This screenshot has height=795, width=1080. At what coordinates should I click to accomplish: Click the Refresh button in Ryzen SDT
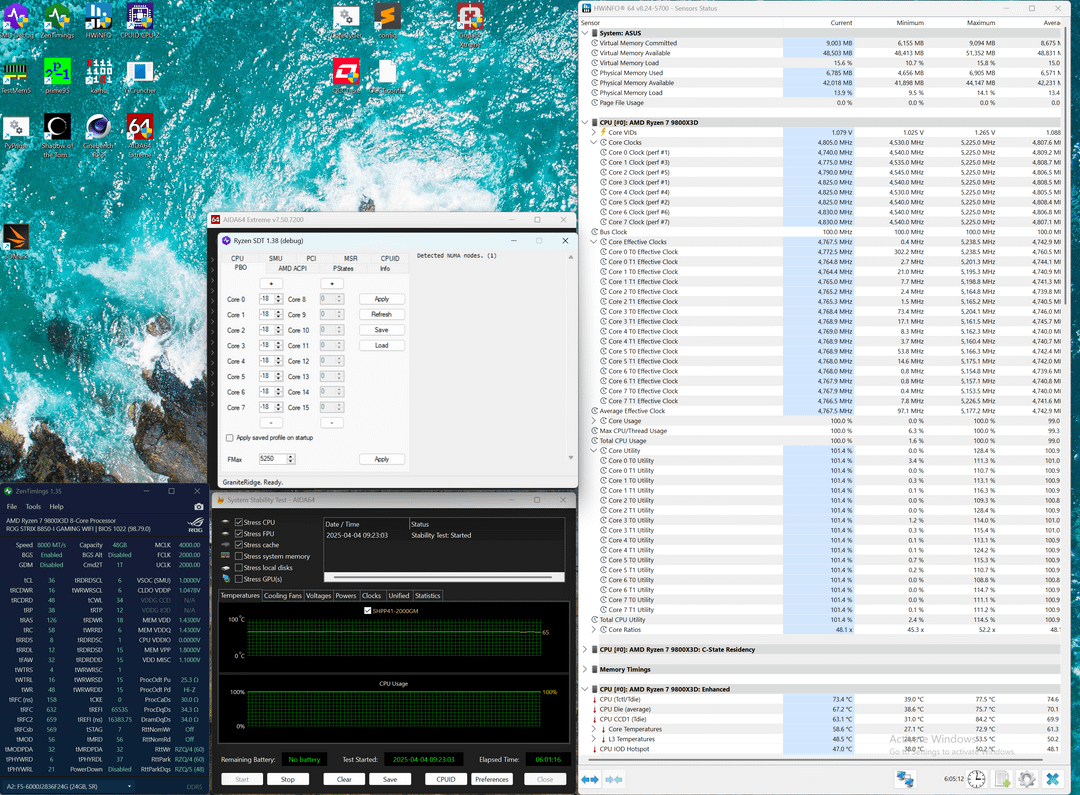[382, 314]
